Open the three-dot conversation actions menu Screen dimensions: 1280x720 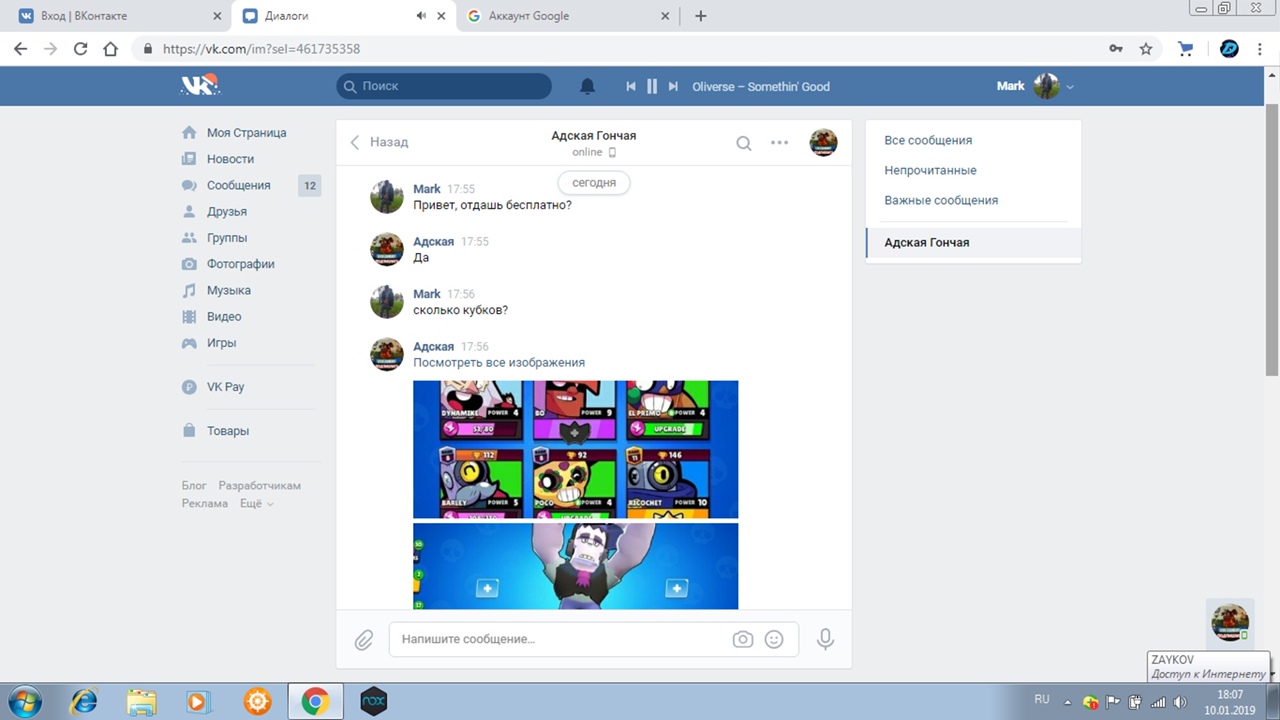(780, 143)
